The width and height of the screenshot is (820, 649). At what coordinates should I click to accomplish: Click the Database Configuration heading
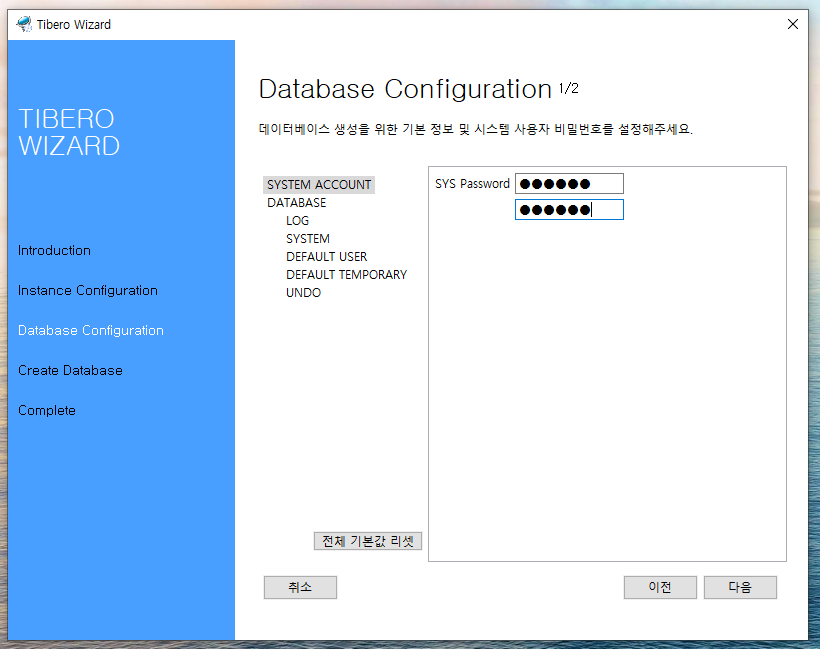[405, 89]
